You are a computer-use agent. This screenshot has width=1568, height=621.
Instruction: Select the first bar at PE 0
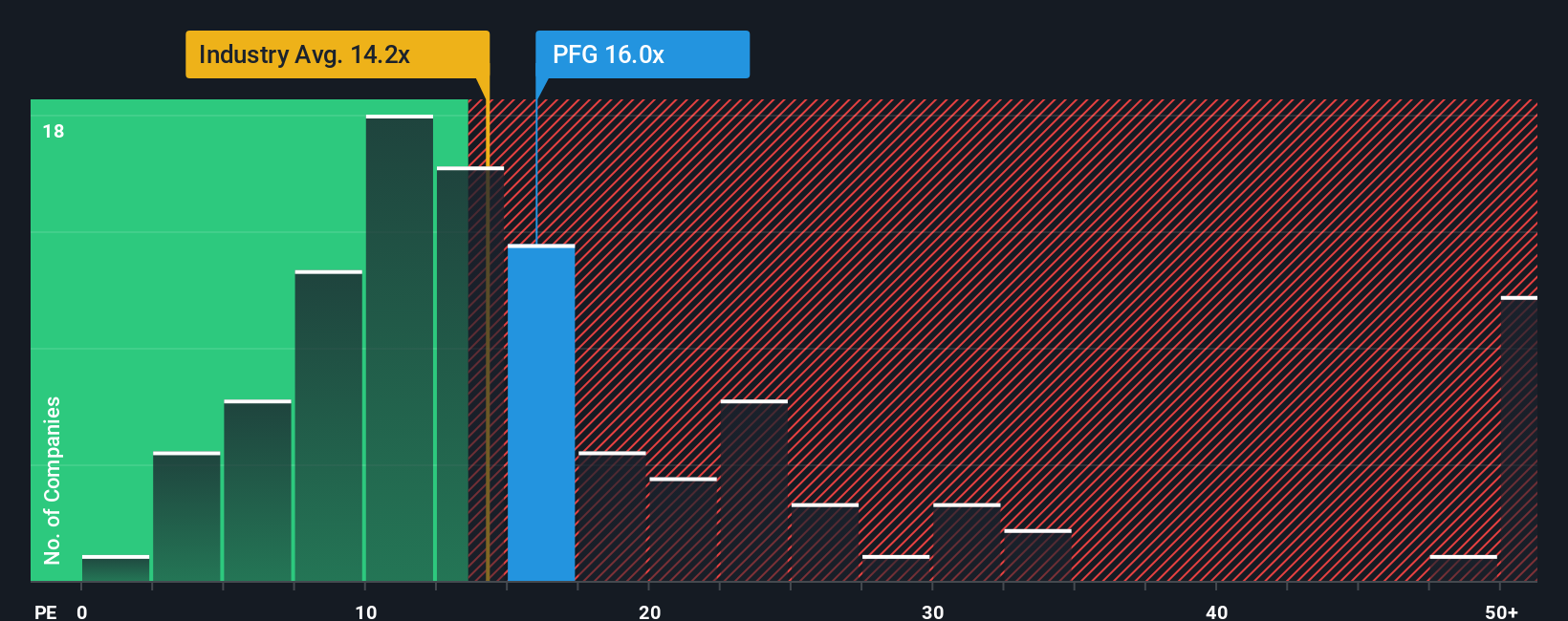(116, 568)
